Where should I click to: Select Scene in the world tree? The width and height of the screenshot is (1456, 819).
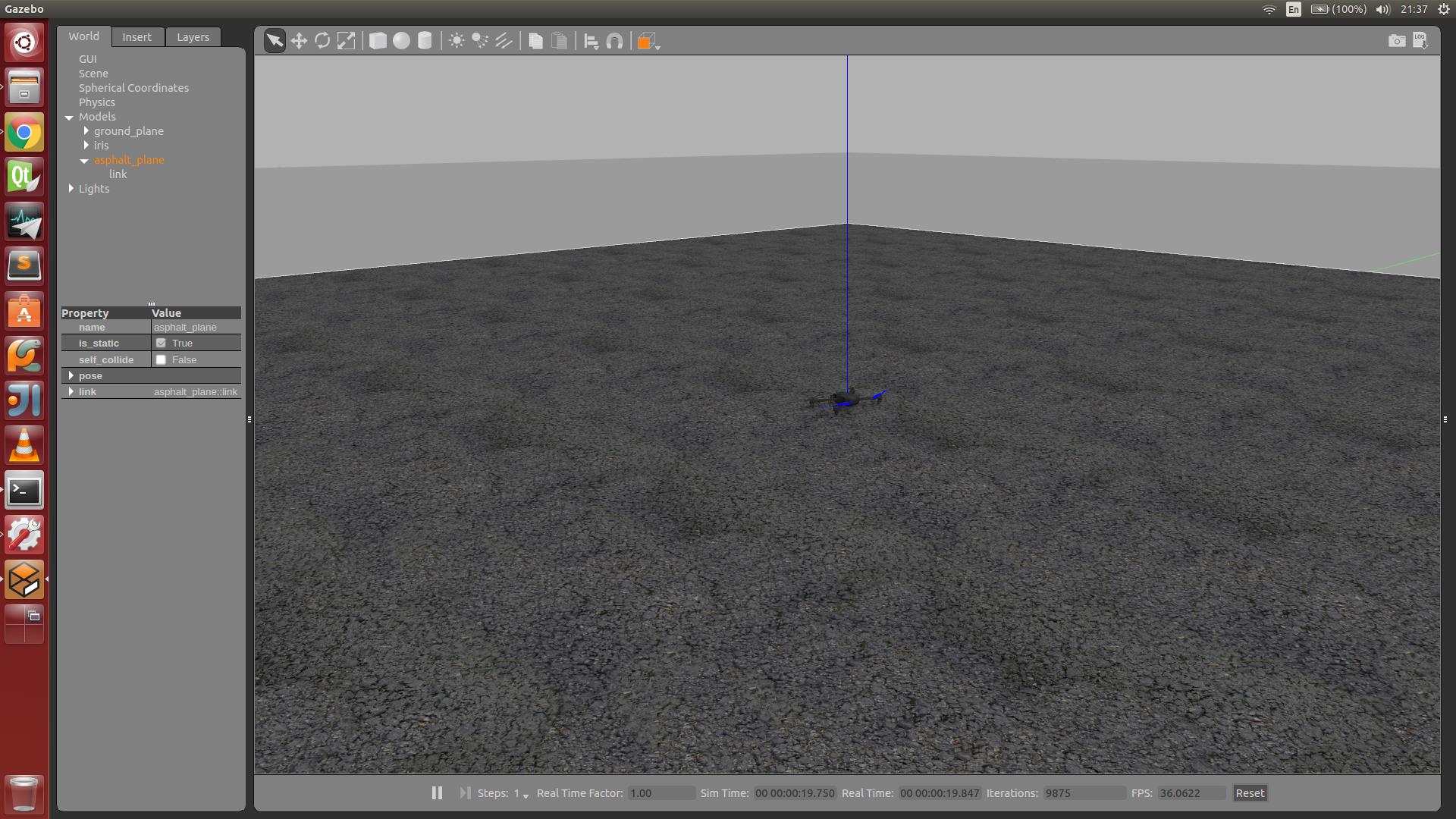(93, 74)
